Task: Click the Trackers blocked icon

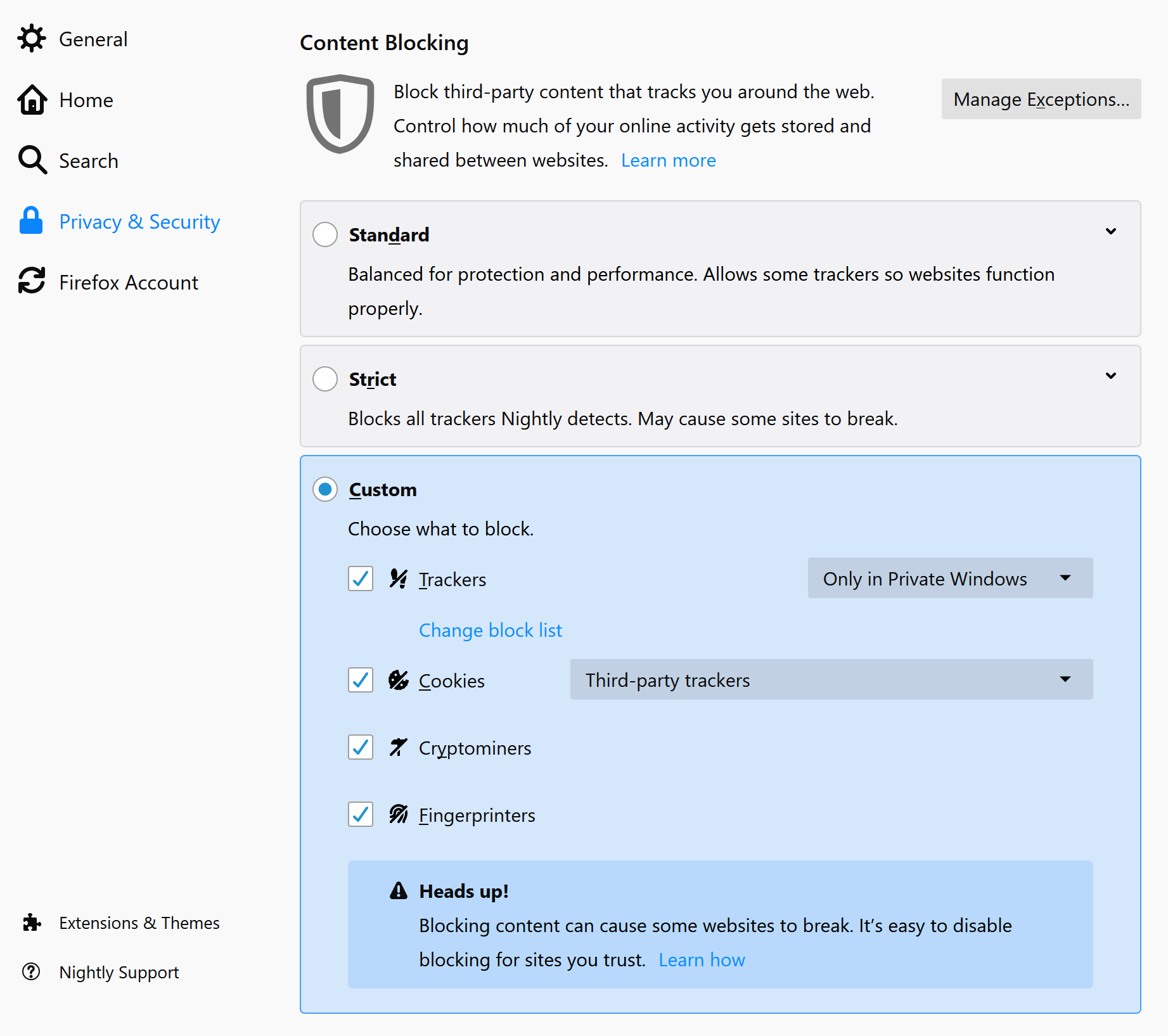Action: pos(399,579)
